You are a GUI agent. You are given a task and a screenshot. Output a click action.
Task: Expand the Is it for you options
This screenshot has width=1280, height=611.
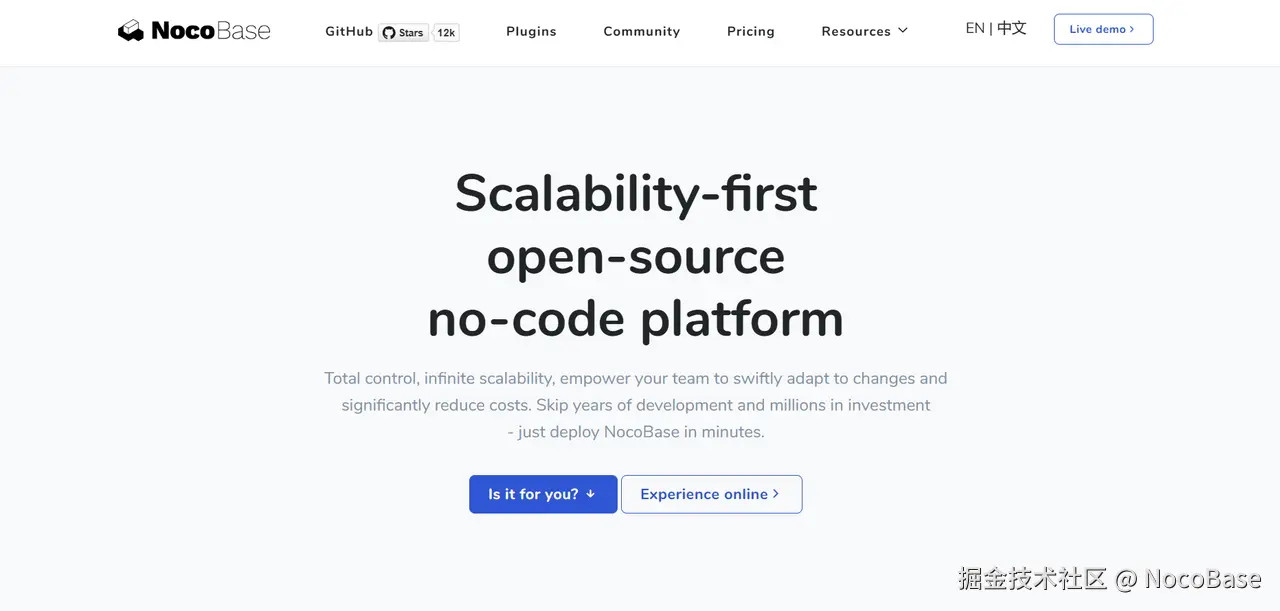pyautogui.click(x=543, y=494)
